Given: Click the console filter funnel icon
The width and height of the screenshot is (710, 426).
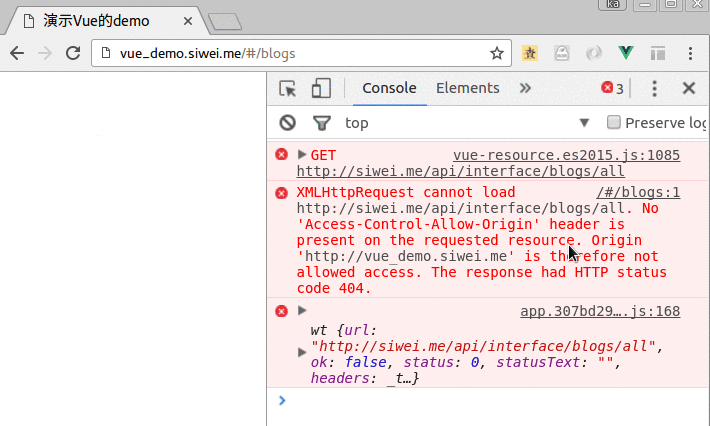Looking at the screenshot, I should click(x=321, y=123).
